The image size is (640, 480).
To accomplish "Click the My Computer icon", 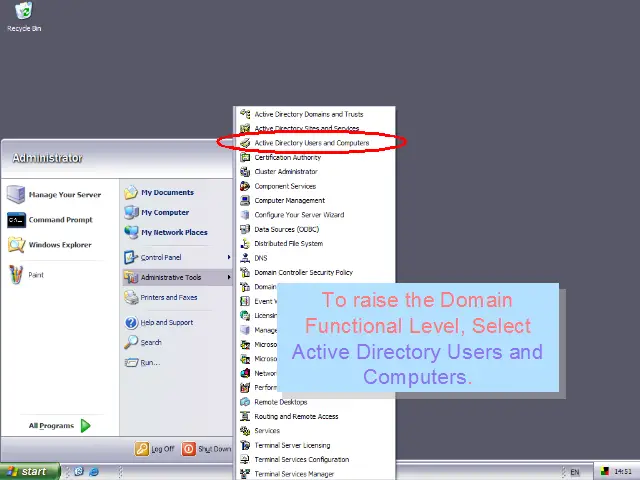I will click(131, 212).
